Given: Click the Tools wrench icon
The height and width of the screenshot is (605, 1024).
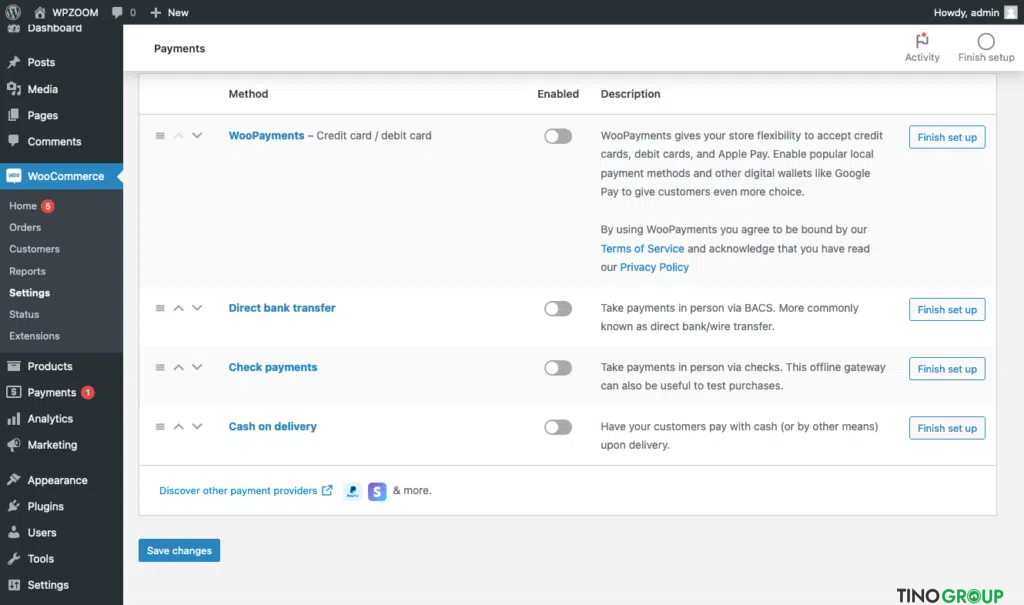Looking at the screenshot, I should tap(14, 559).
